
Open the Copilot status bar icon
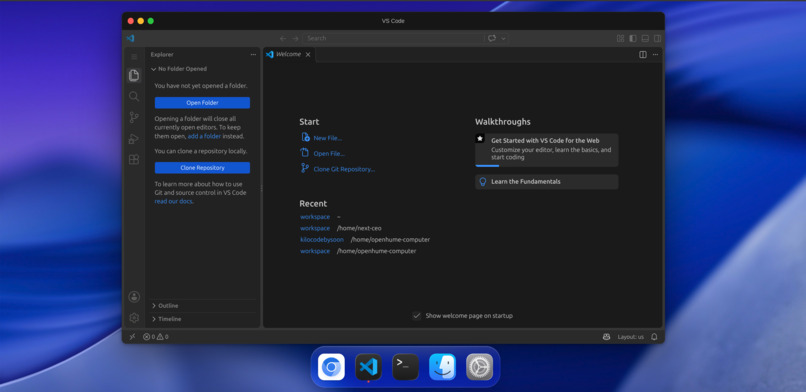pos(607,337)
